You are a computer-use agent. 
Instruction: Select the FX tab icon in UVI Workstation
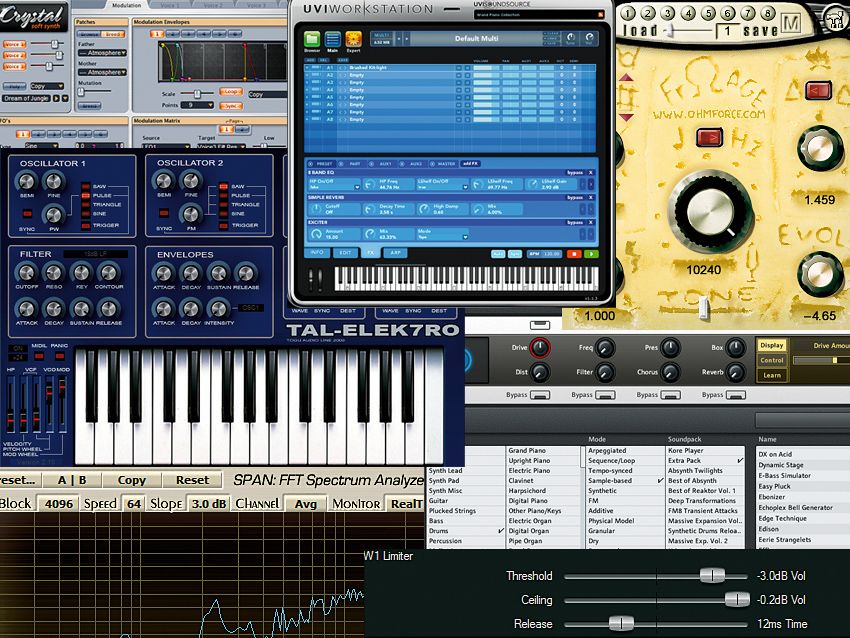click(372, 254)
